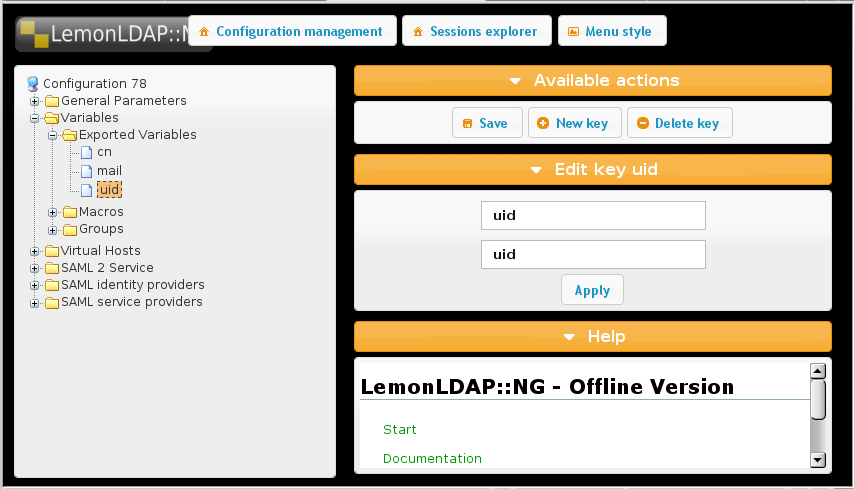The image size is (855, 489).
Task: Expand the General Parameters node
Action: [34, 101]
